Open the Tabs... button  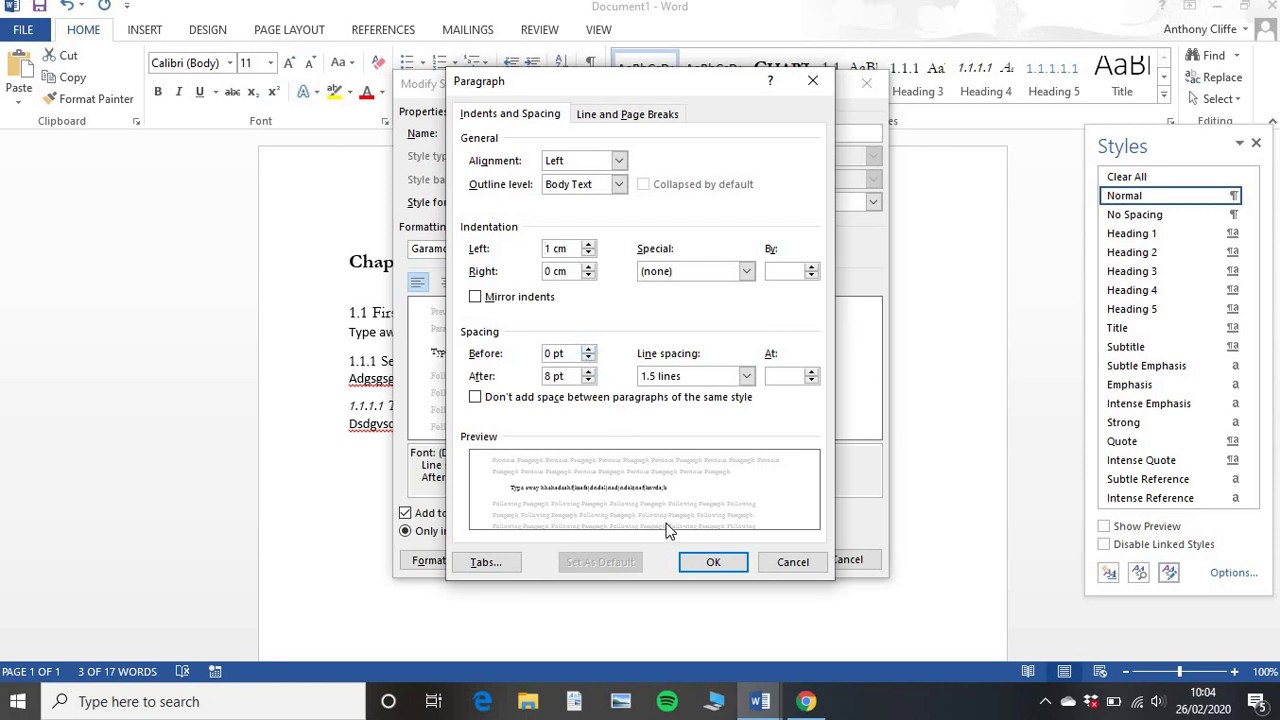pos(486,562)
